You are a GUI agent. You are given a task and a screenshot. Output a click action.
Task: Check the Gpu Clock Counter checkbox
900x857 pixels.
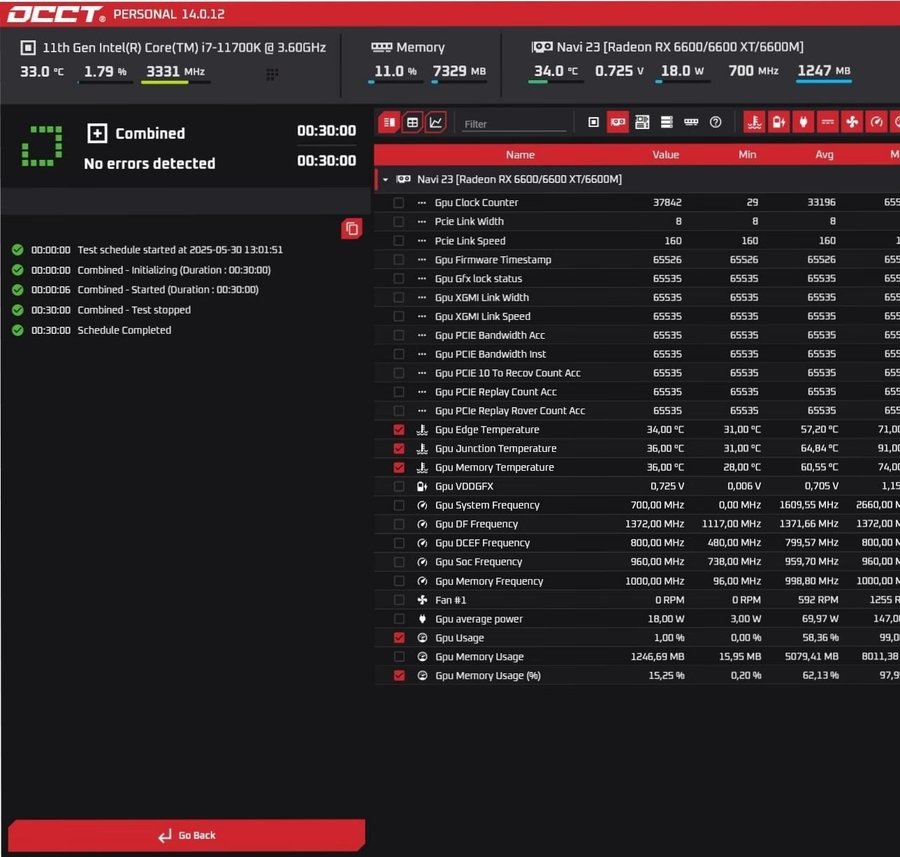tap(399, 203)
